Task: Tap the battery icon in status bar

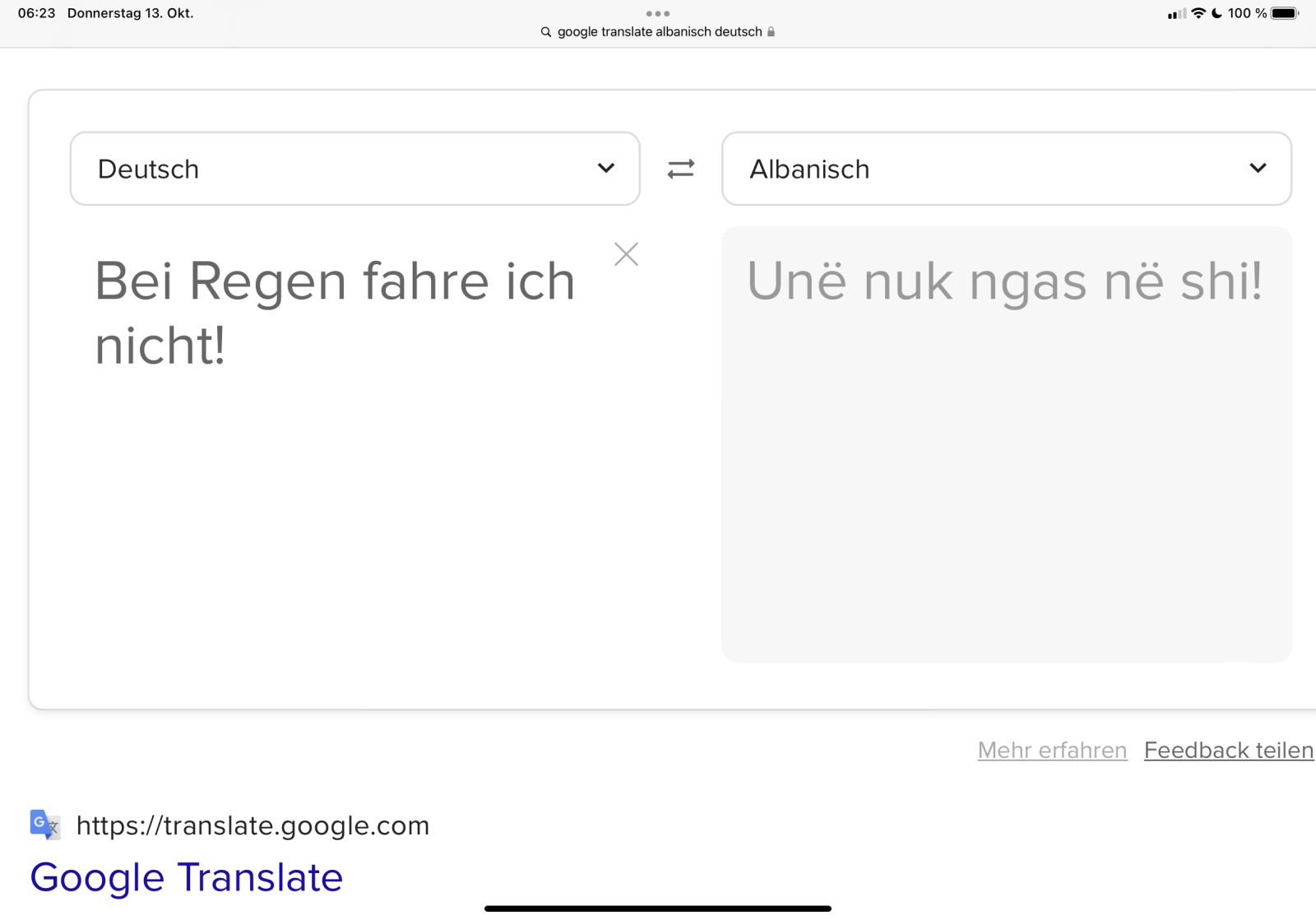Action: click(x=1284, y=13)
